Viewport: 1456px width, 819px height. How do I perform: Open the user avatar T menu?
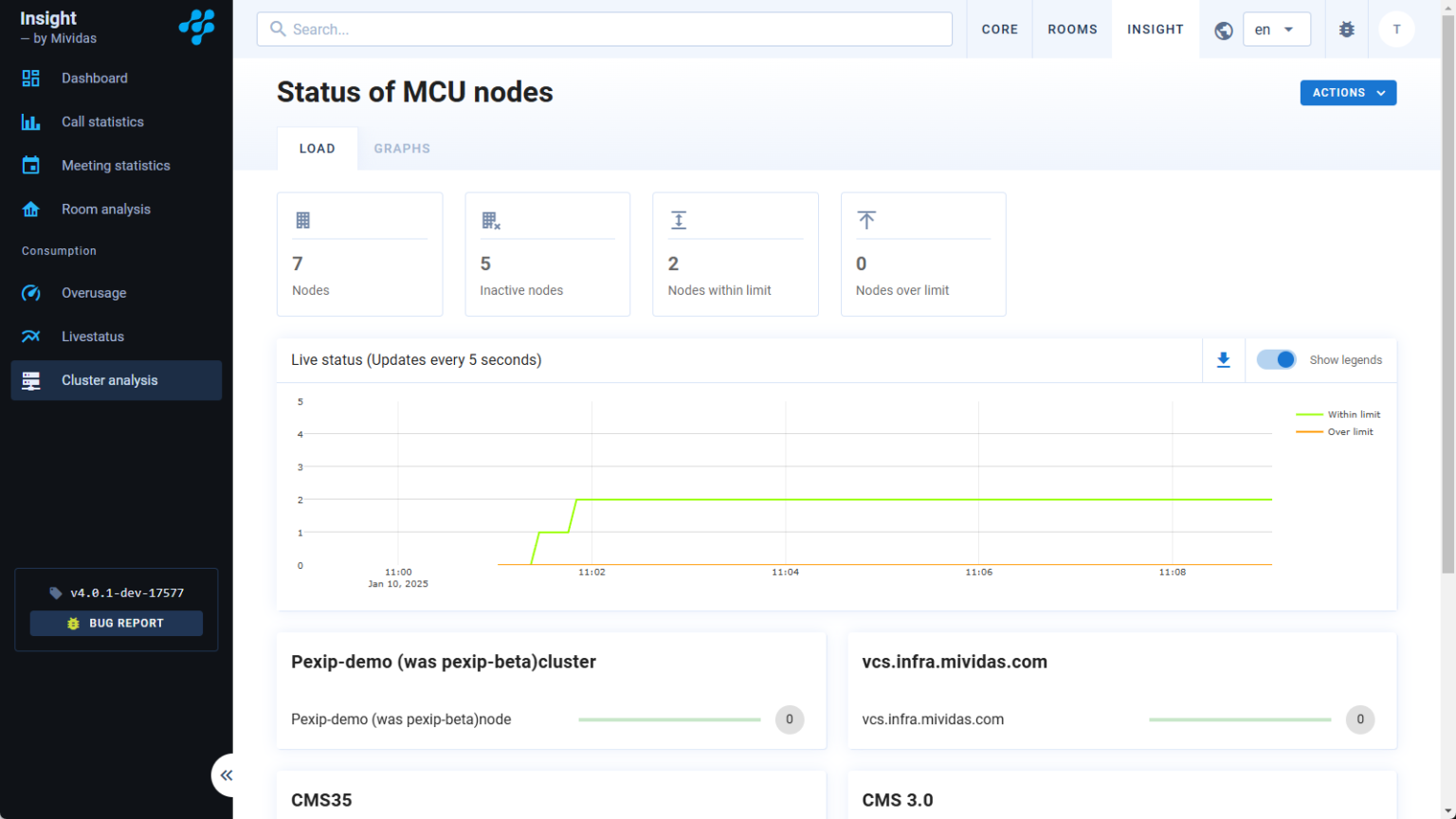pyautogui.click(x=1396, y=29)
